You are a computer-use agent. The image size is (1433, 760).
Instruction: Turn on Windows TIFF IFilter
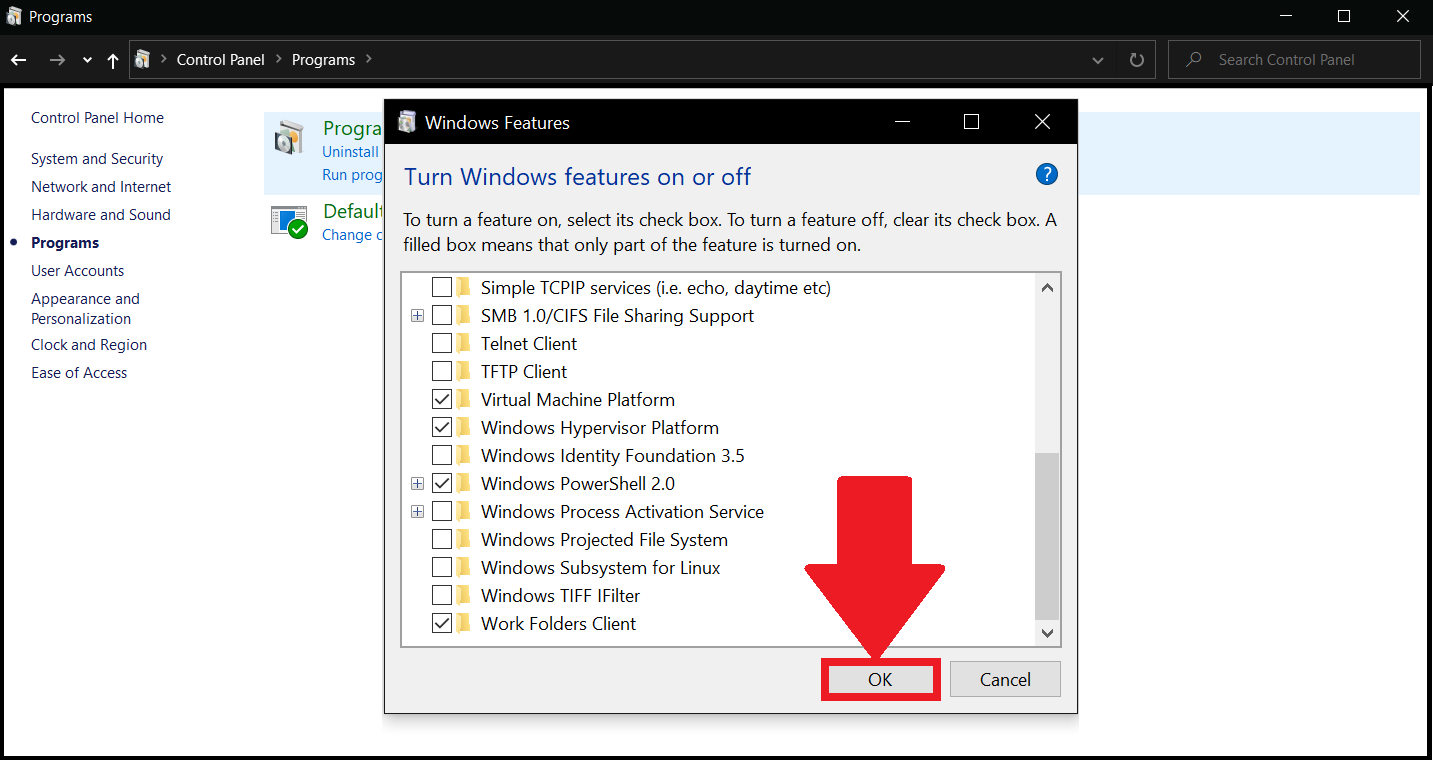point(442,596)
